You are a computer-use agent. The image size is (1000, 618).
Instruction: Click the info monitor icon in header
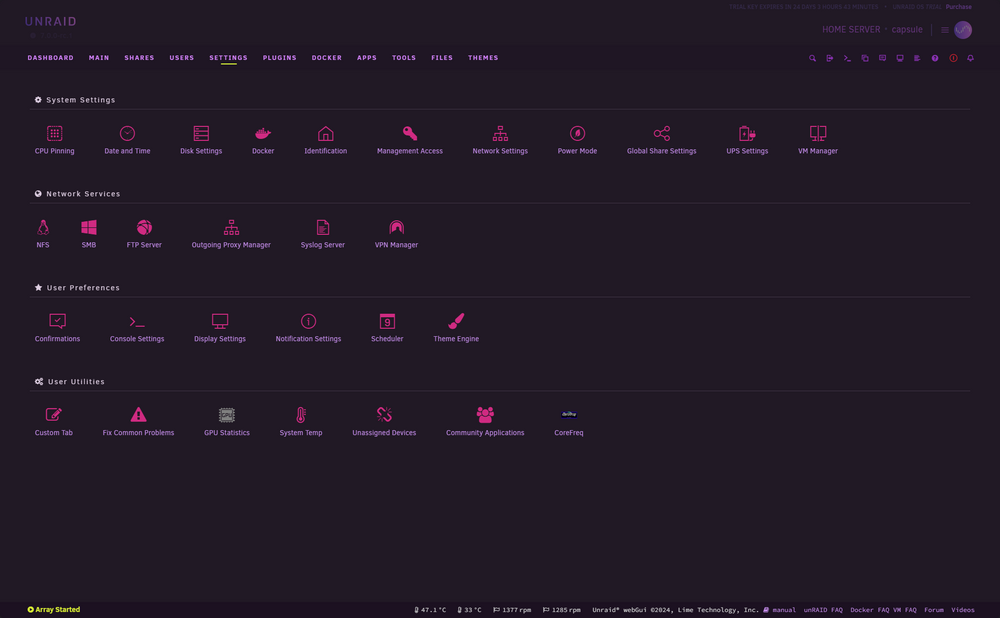pos(900,58)
